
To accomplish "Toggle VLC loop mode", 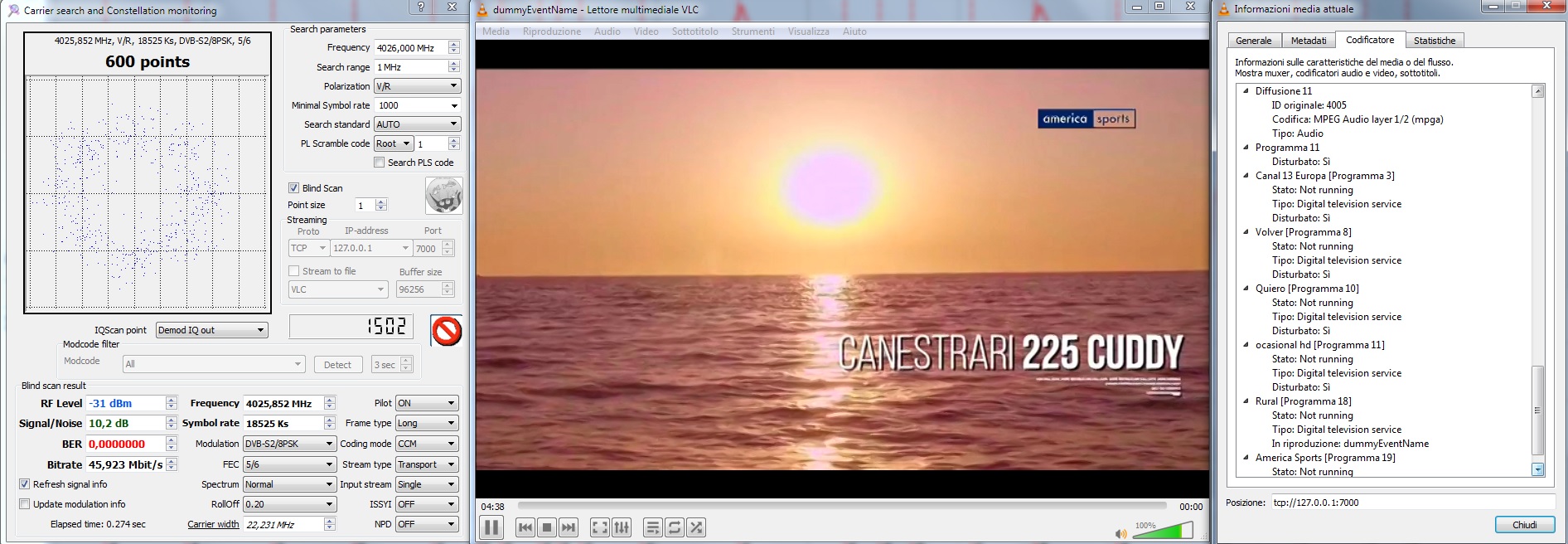I will [675, 527].
